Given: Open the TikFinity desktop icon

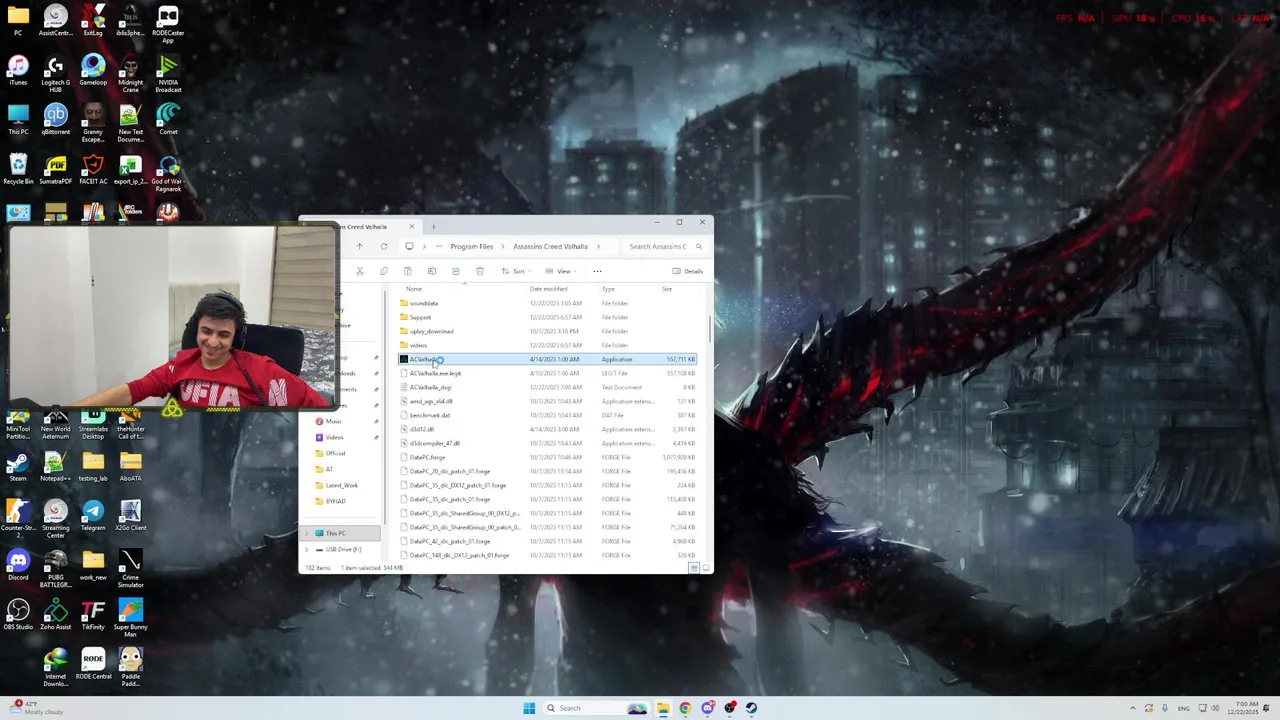Looking at the screenshot, I should pyautogui.click(x=93, y=614).
